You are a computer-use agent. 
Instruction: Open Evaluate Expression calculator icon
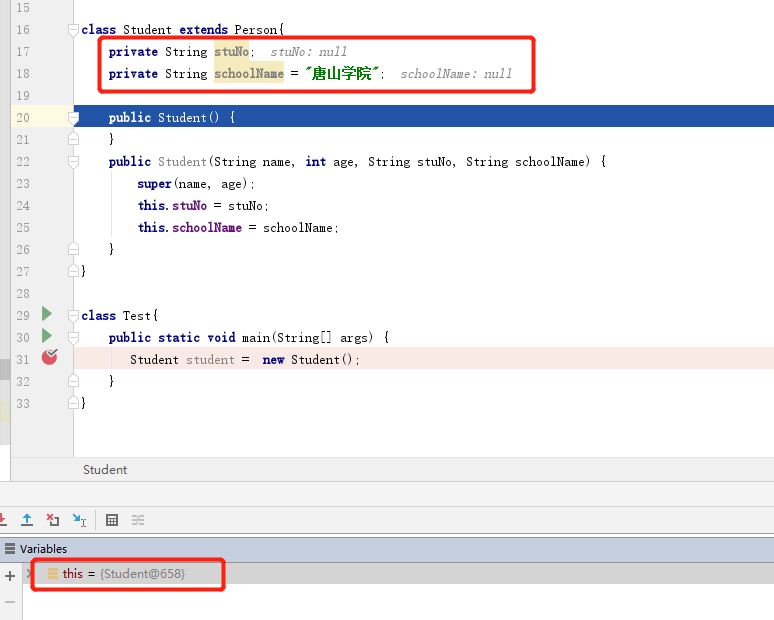pyautogui.click(x=112, y=520)
